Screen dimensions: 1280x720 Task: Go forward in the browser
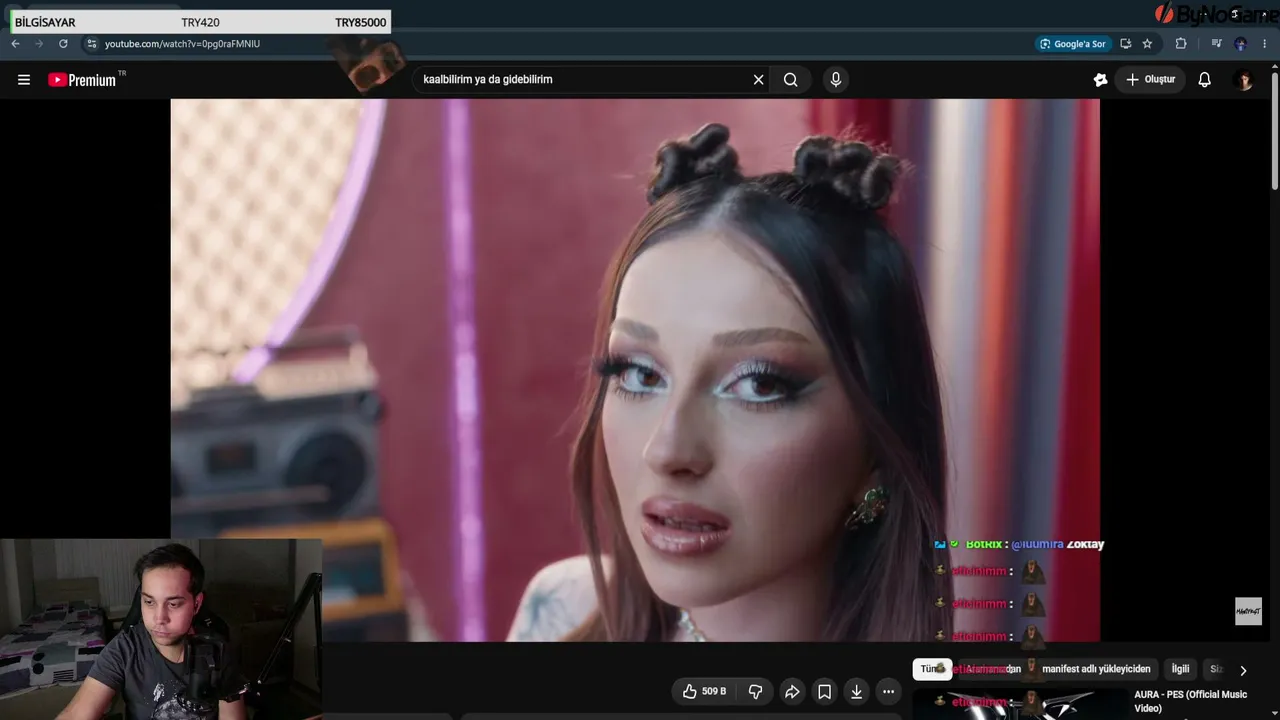pos(39,44)
